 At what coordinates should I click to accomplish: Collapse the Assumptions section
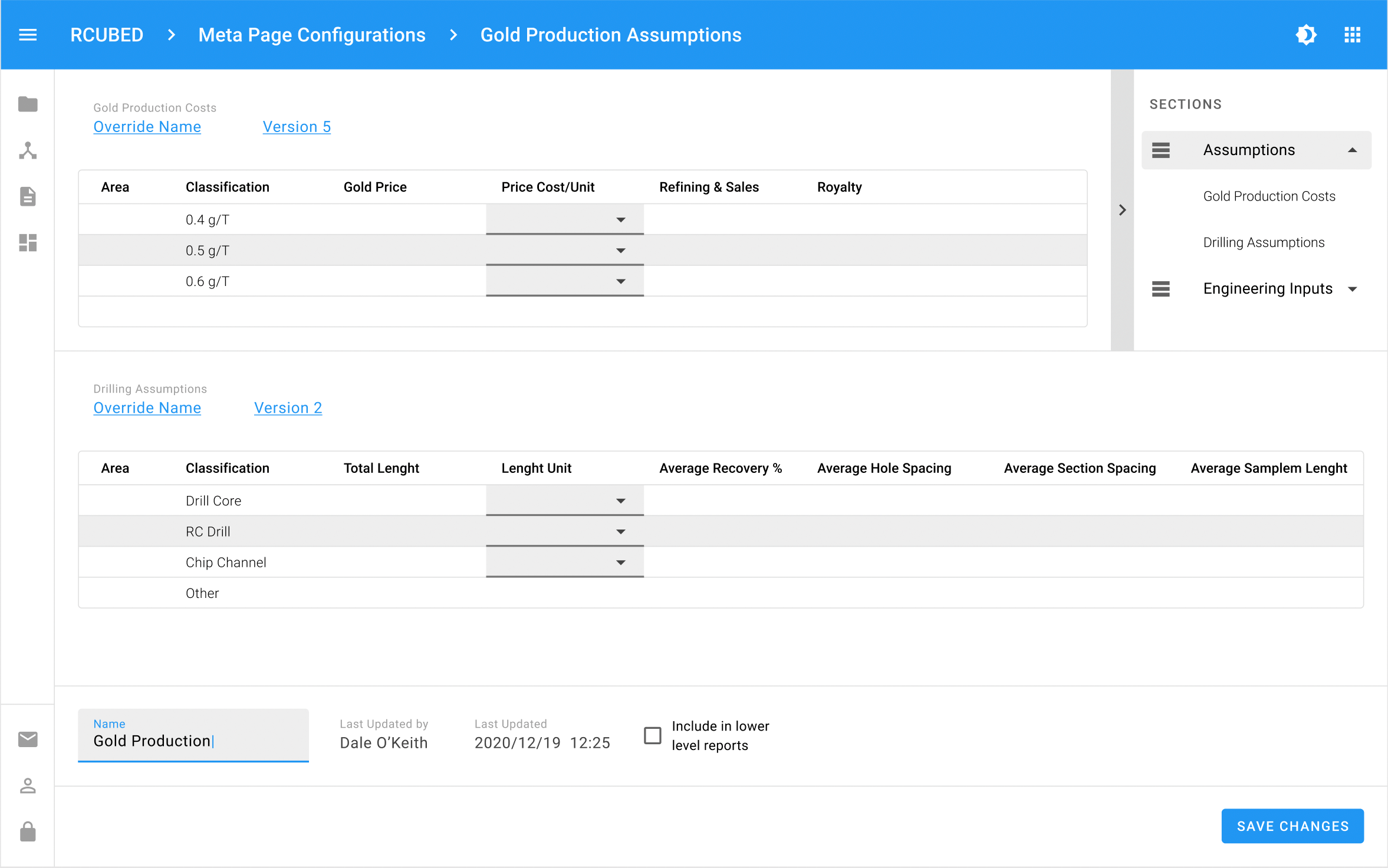pyautogui.click(x=1352, y=150)
